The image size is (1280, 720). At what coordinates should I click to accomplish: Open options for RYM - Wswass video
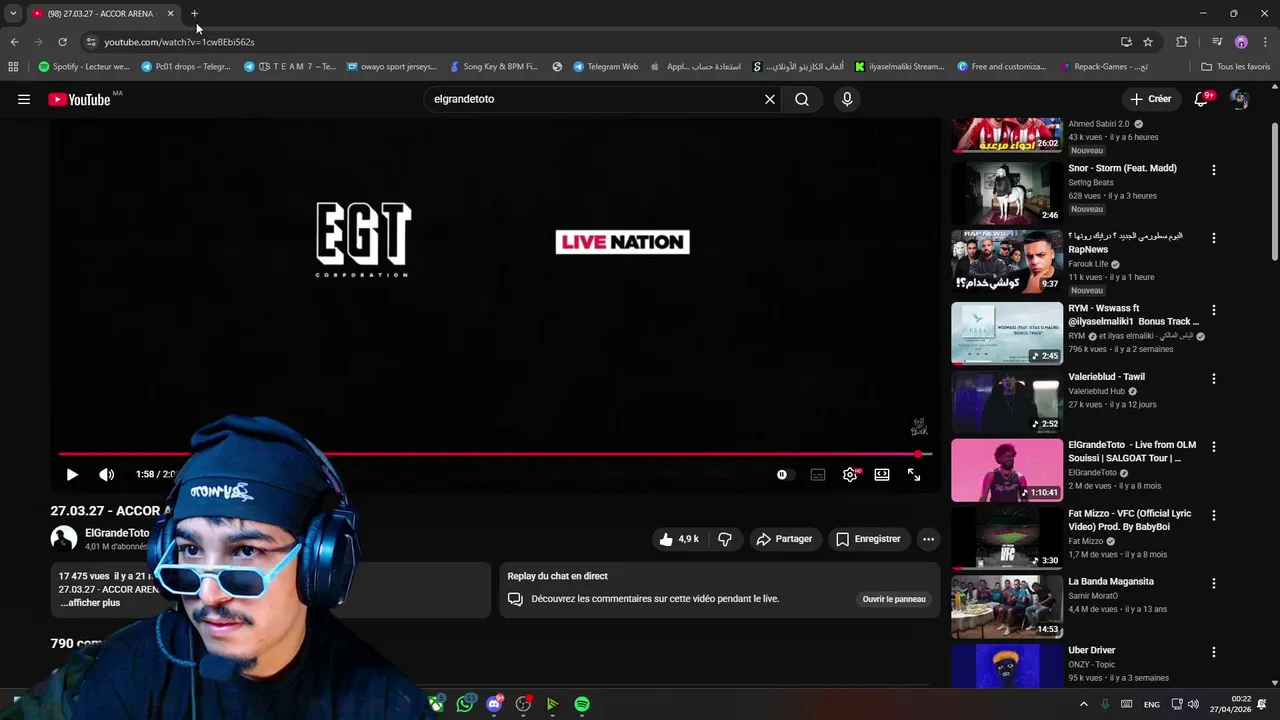[x=1214, y=311]
